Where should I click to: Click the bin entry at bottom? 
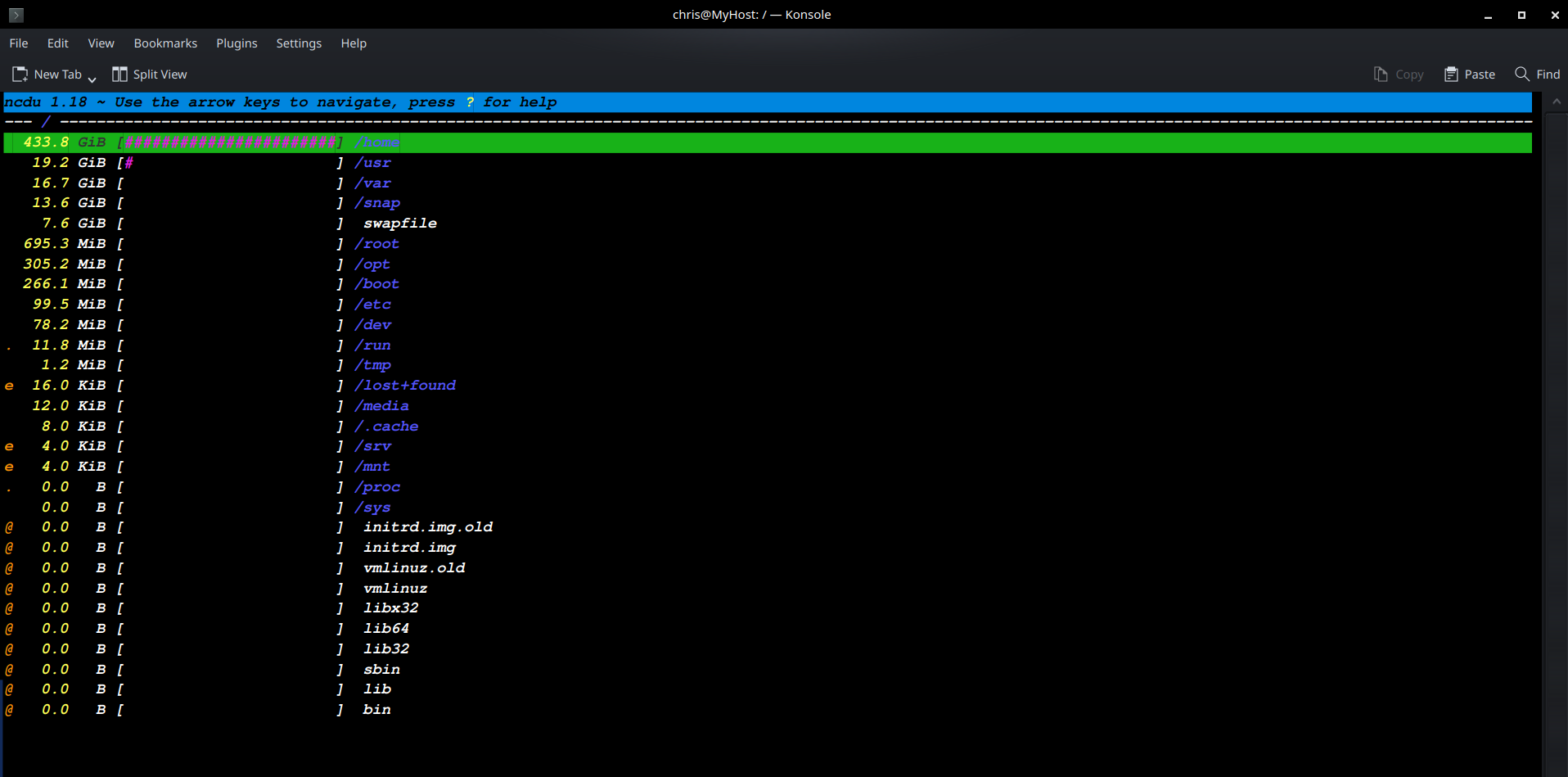pos(376,710)
